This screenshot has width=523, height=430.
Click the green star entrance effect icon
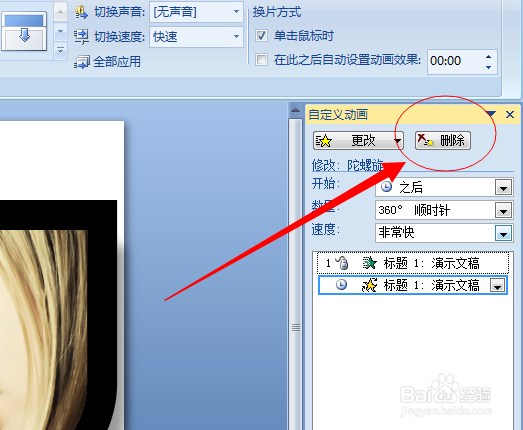(369, 263)
